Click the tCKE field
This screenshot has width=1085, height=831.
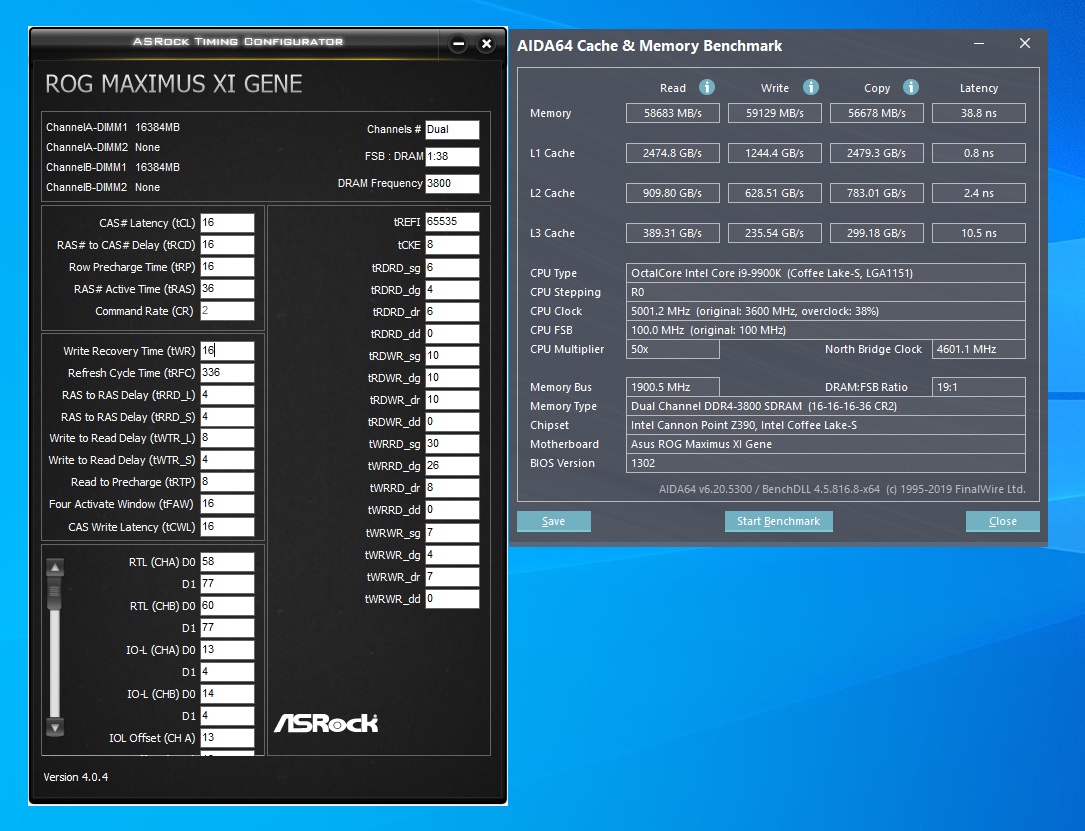click(452, 245)
